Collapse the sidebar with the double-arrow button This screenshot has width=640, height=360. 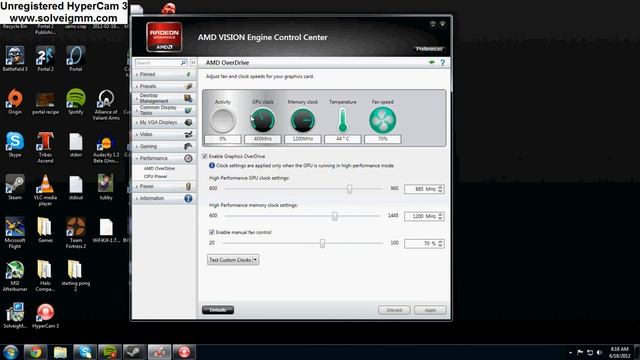[193, 62]
